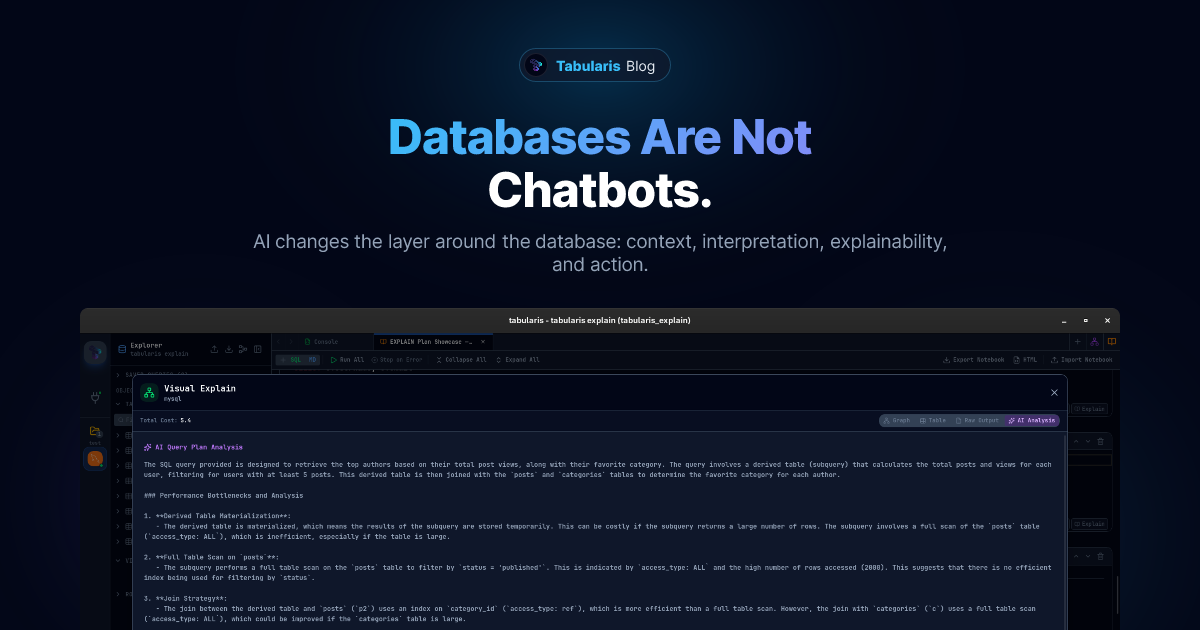The width and height of the screenshot is (1200, 630).
Task: Click the plus icon to open a new tab
Action: click(1077, 341)
